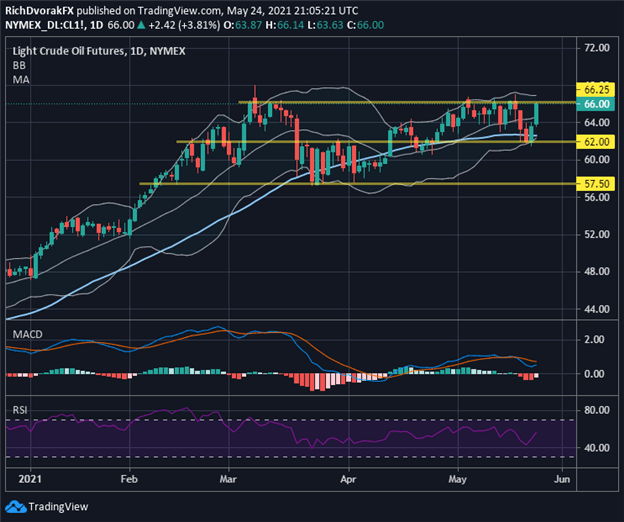This screenshot has width=624, height=522.
Task: Click the 57.50 yellow price label
Action: 596,184
